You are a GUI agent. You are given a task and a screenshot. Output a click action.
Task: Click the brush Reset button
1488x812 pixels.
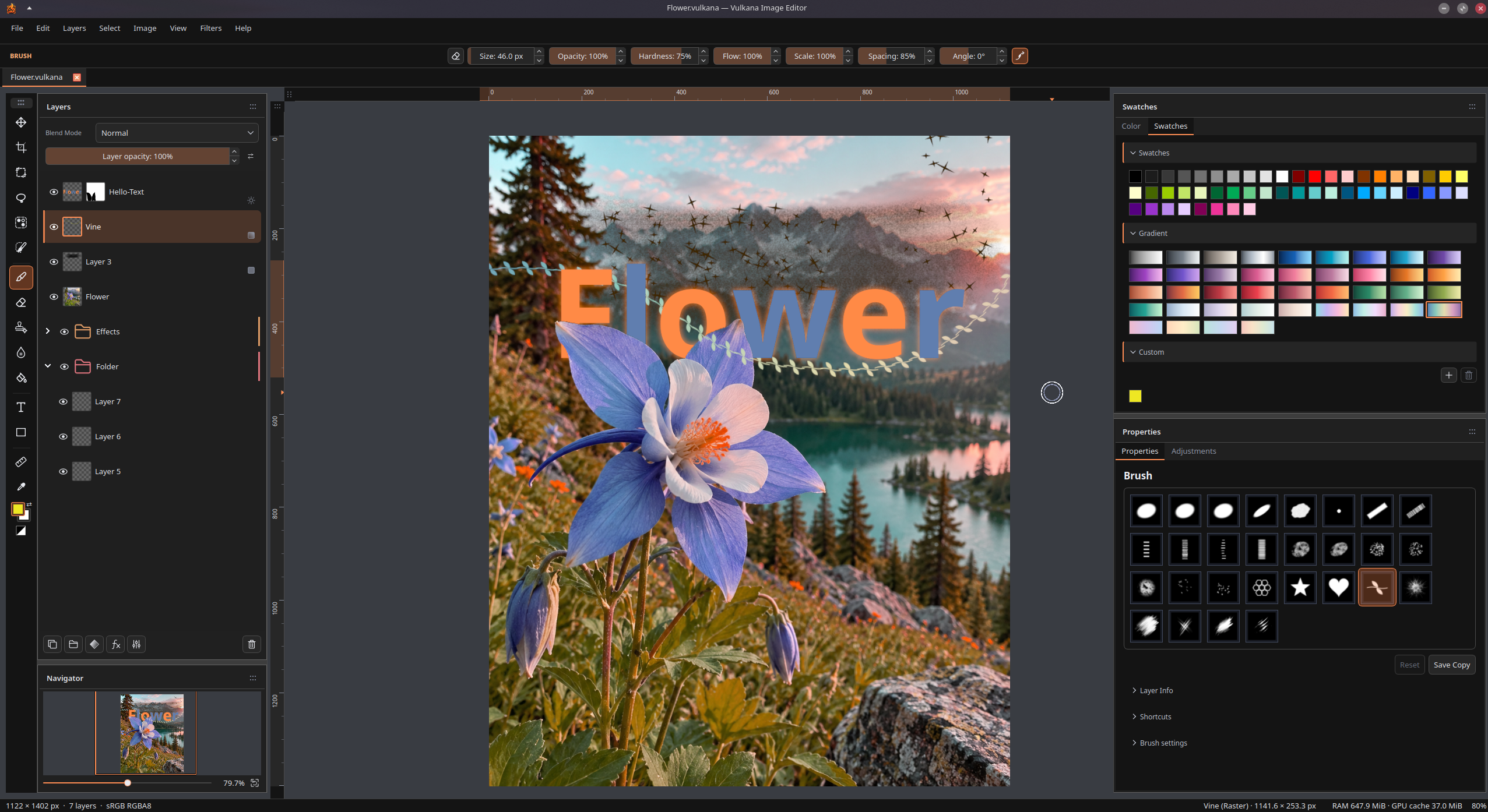[x=1409, y=665]
